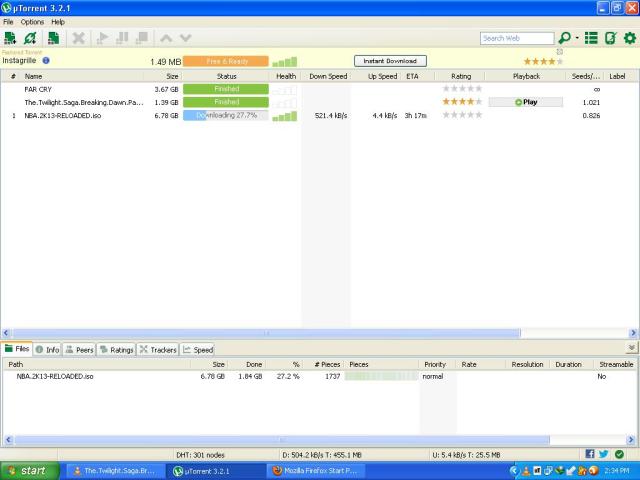The height and width of the screenshot is (480, 640).
Task: Open the Help menu
Action: [x=58, y=22]
